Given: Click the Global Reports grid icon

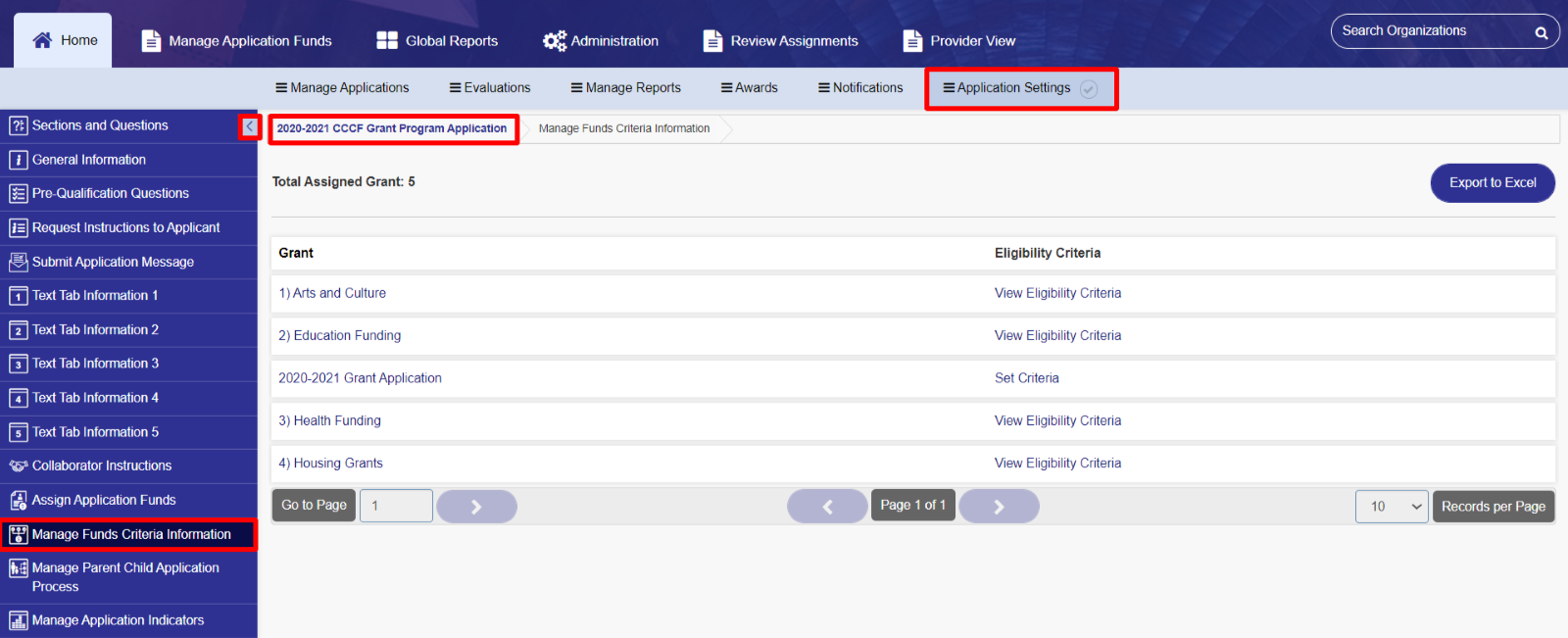Looking at the screenshot, I should point(387,40).
